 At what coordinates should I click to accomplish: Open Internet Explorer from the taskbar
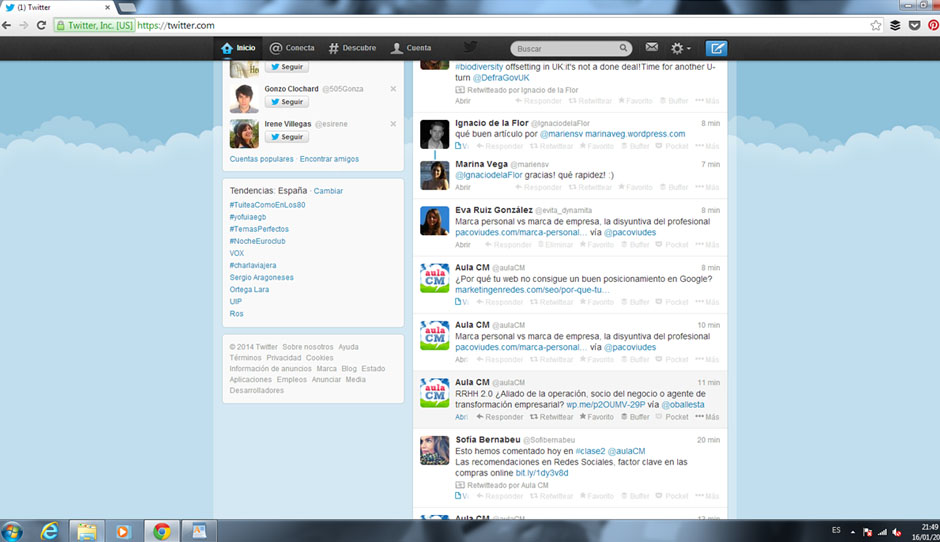coord(49,530)
